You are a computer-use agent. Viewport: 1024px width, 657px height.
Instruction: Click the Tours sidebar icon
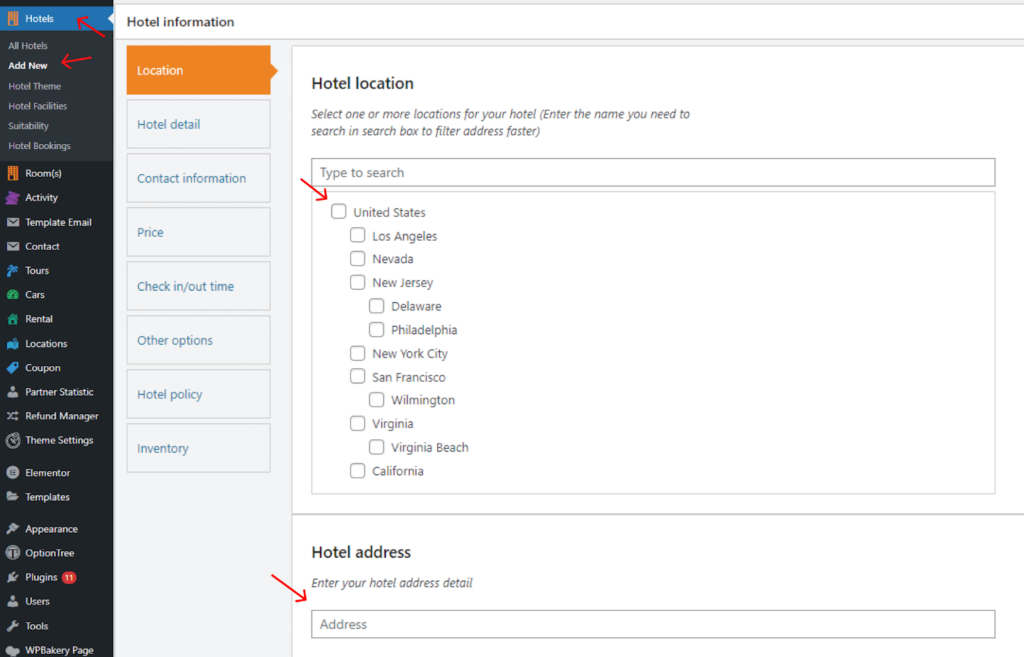click(12, 270)
